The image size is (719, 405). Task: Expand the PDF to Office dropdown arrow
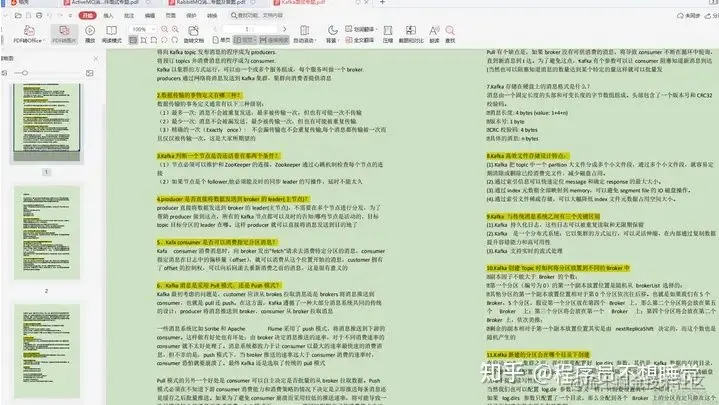tap(43, 41)
